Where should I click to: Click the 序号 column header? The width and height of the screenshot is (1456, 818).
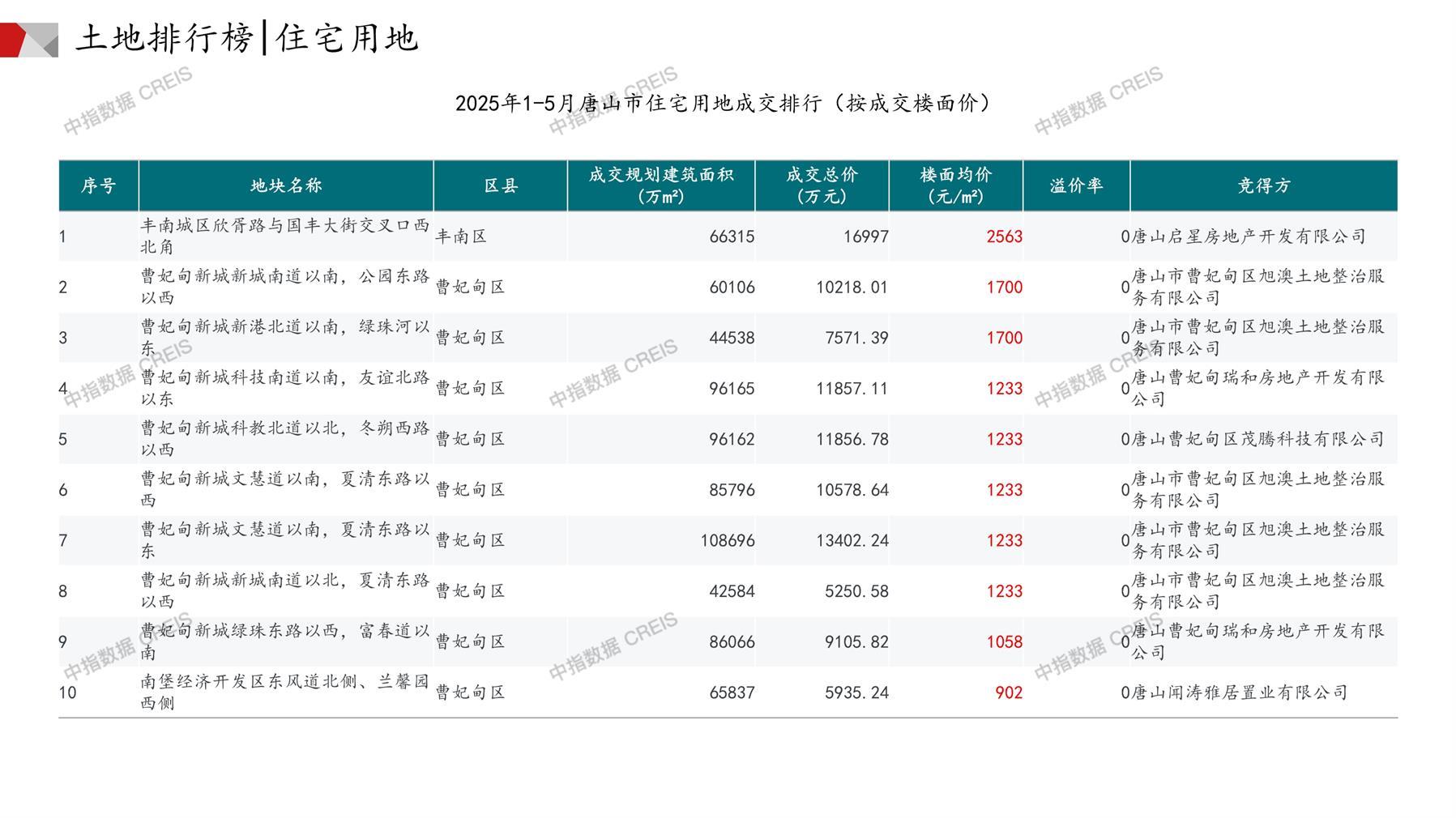tap(98, 185)
